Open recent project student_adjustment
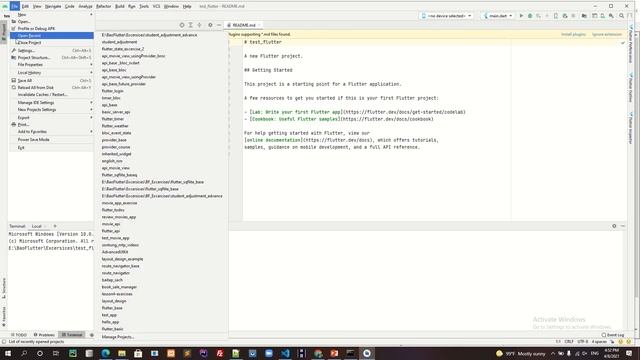Viewport: 640px width, 360px height. pos(162,42)
